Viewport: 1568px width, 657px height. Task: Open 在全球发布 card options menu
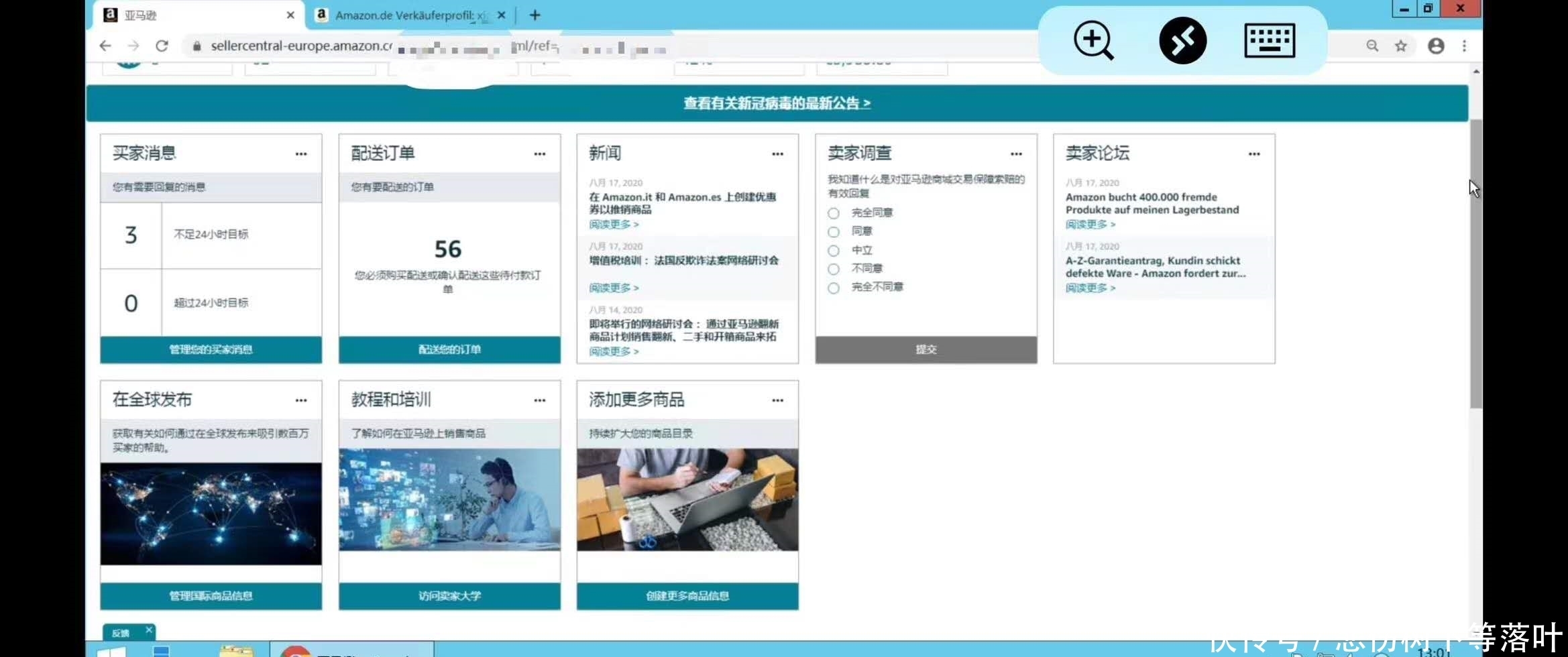301,400
